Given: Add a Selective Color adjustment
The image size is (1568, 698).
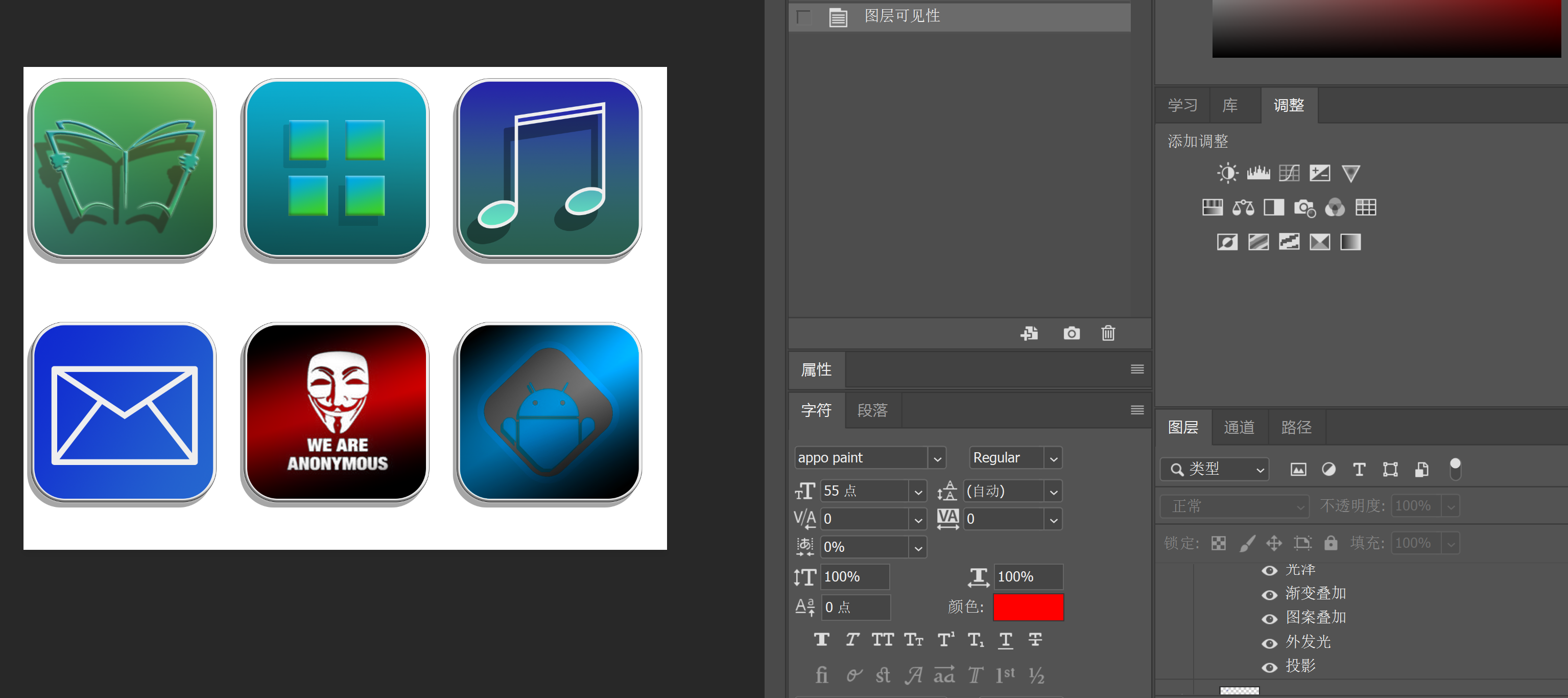Looking at the screenshot, I should pyautogui.click(x=1320, y=242).
